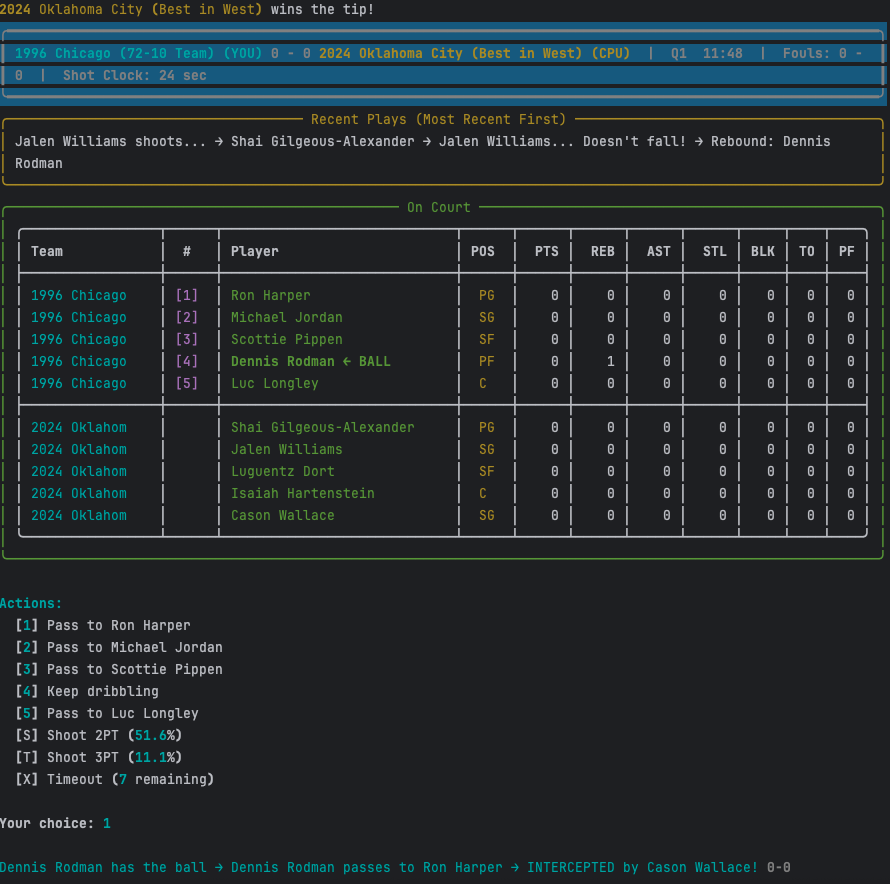Click the 'Keep dribbling' action line
Screen dimensions: 890x884
tap(87, 691)
